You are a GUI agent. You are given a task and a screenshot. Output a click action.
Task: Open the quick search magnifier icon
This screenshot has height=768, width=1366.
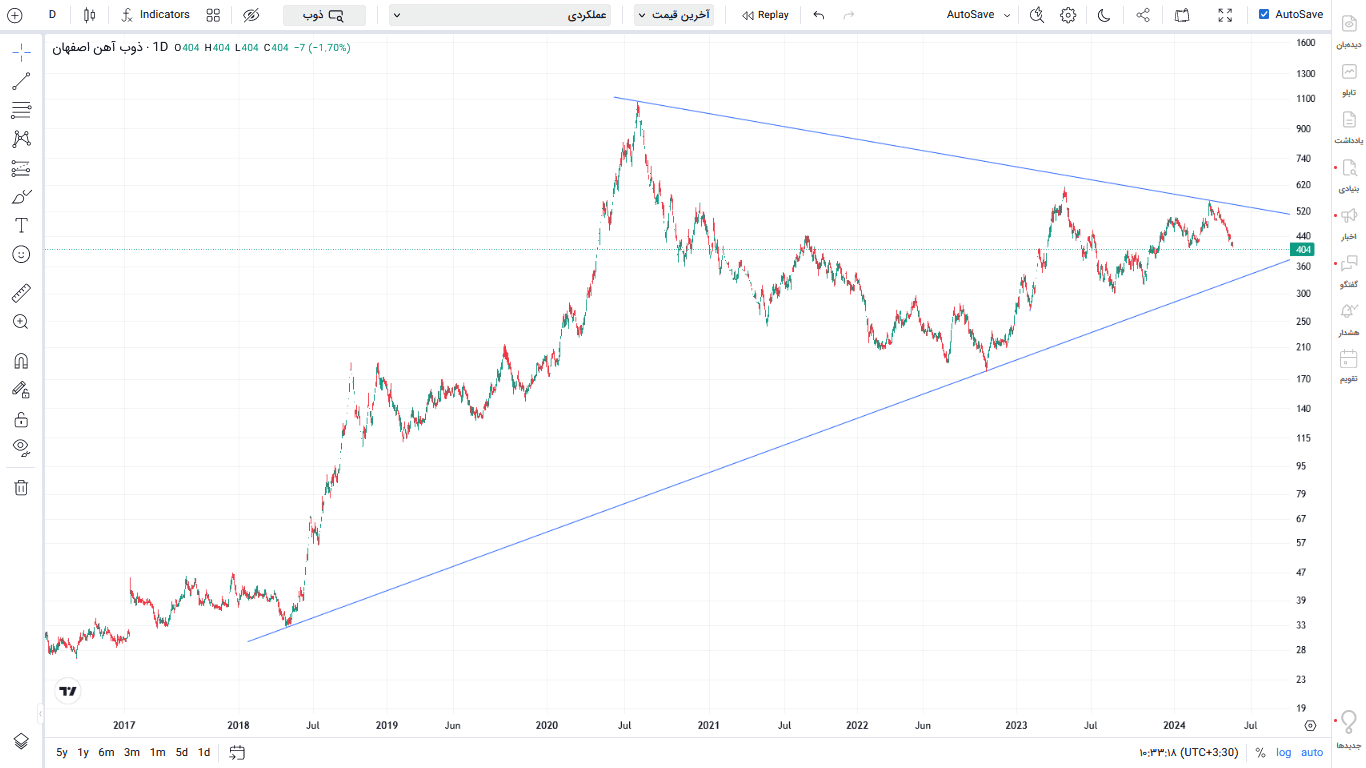pyautogui.click(x=1037, y=15)
